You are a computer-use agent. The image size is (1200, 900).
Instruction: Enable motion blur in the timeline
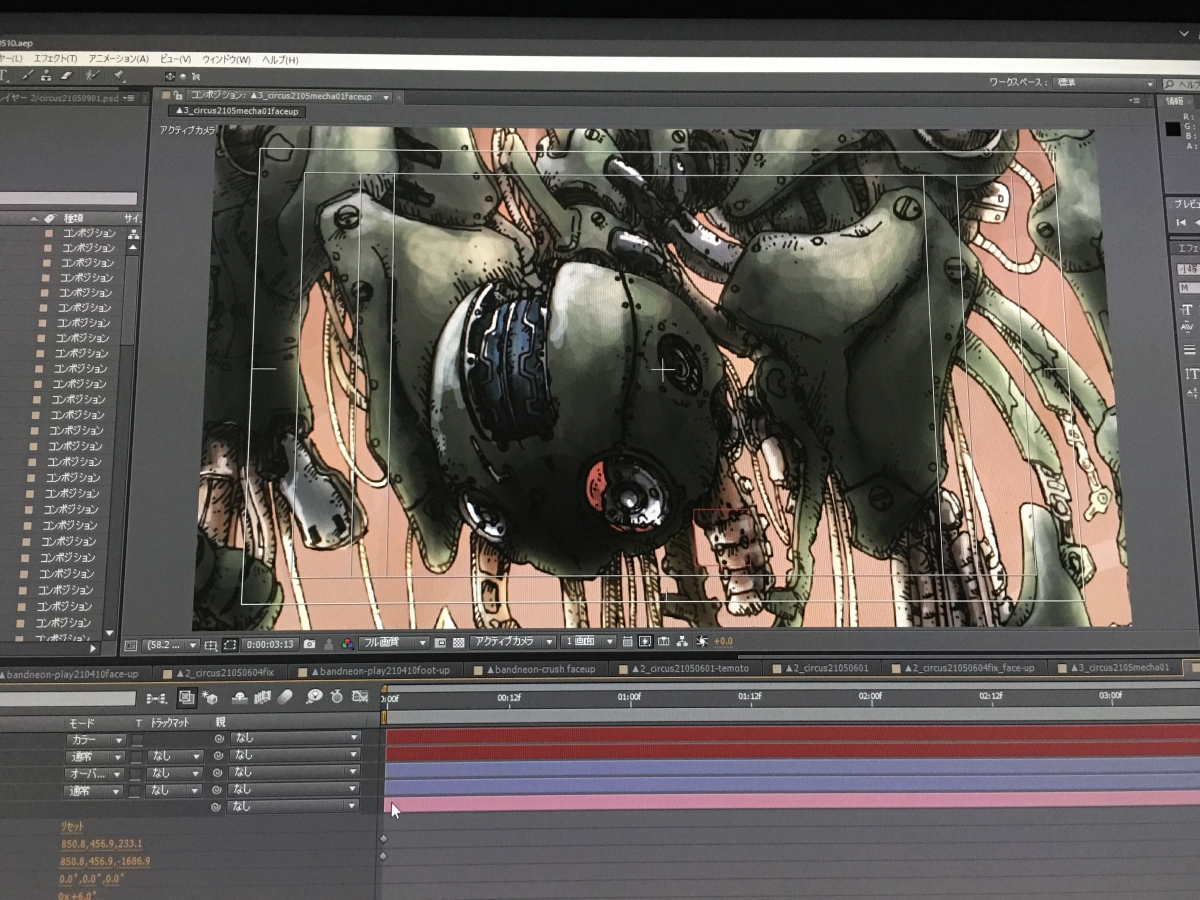285,697
